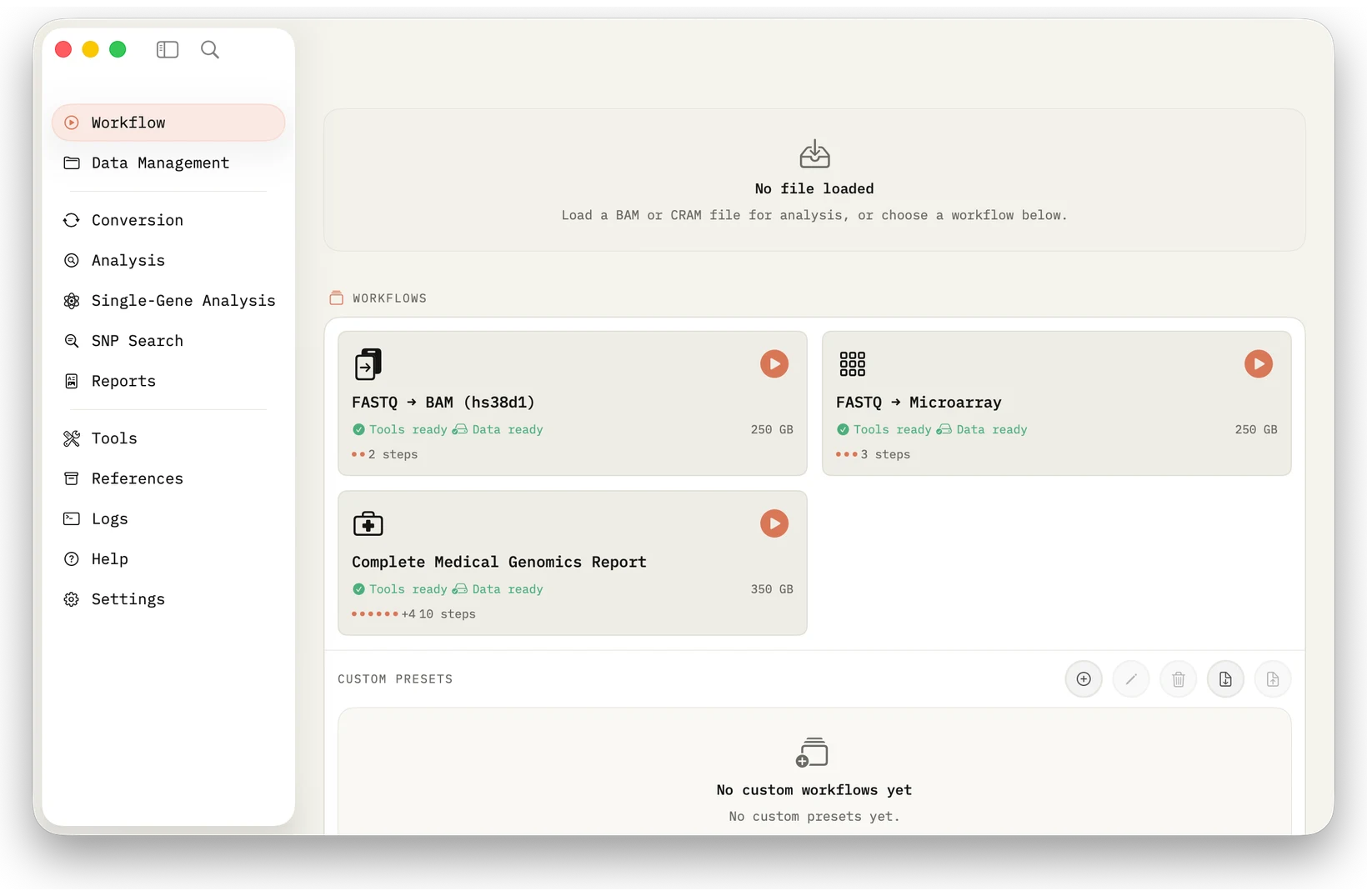The width and height of the screenshot is (1367, 896).
Task: Click the '2 steps' label
Action: click(393, 455)
